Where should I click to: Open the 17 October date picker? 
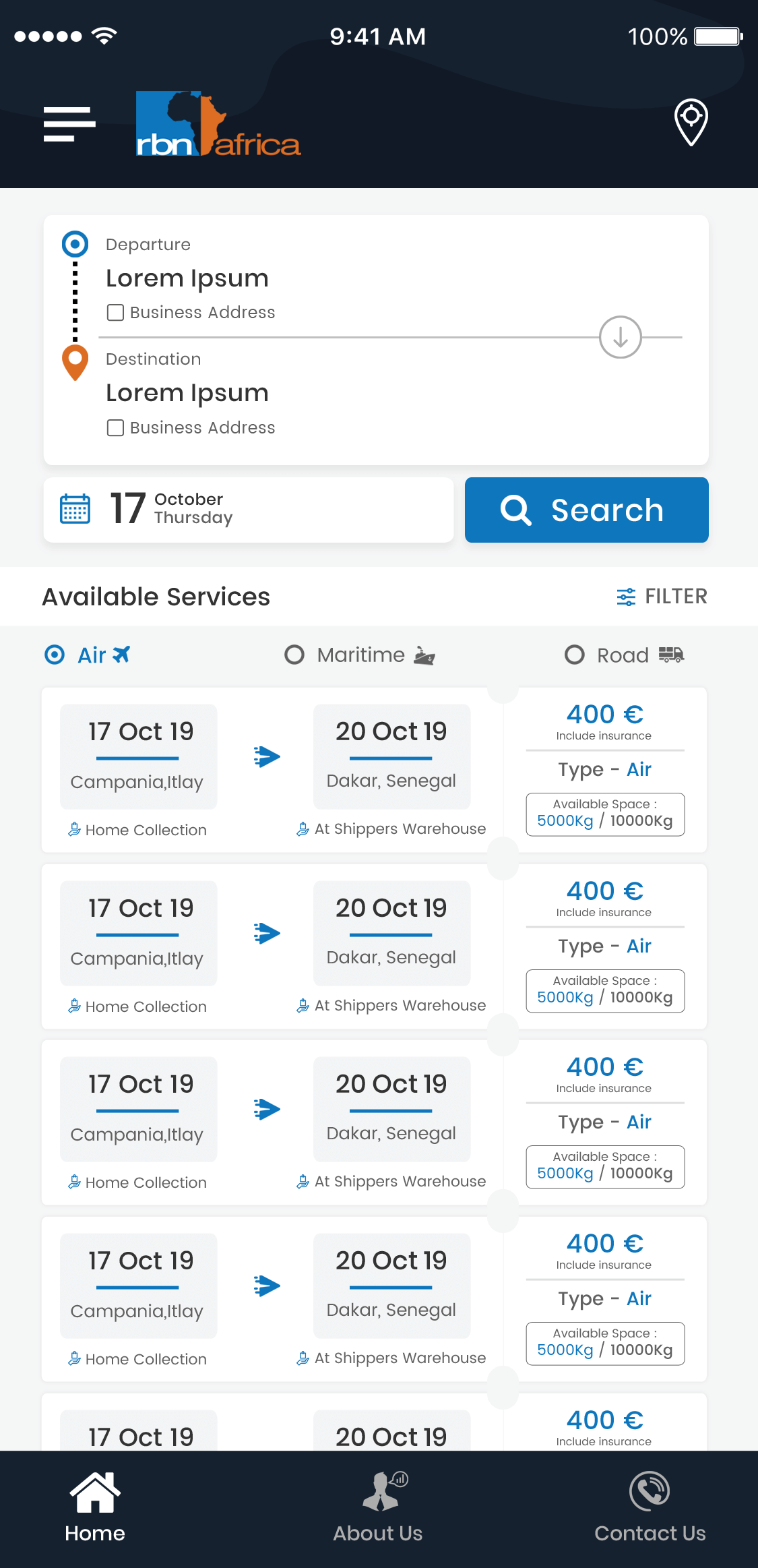[x=248, y=509]
